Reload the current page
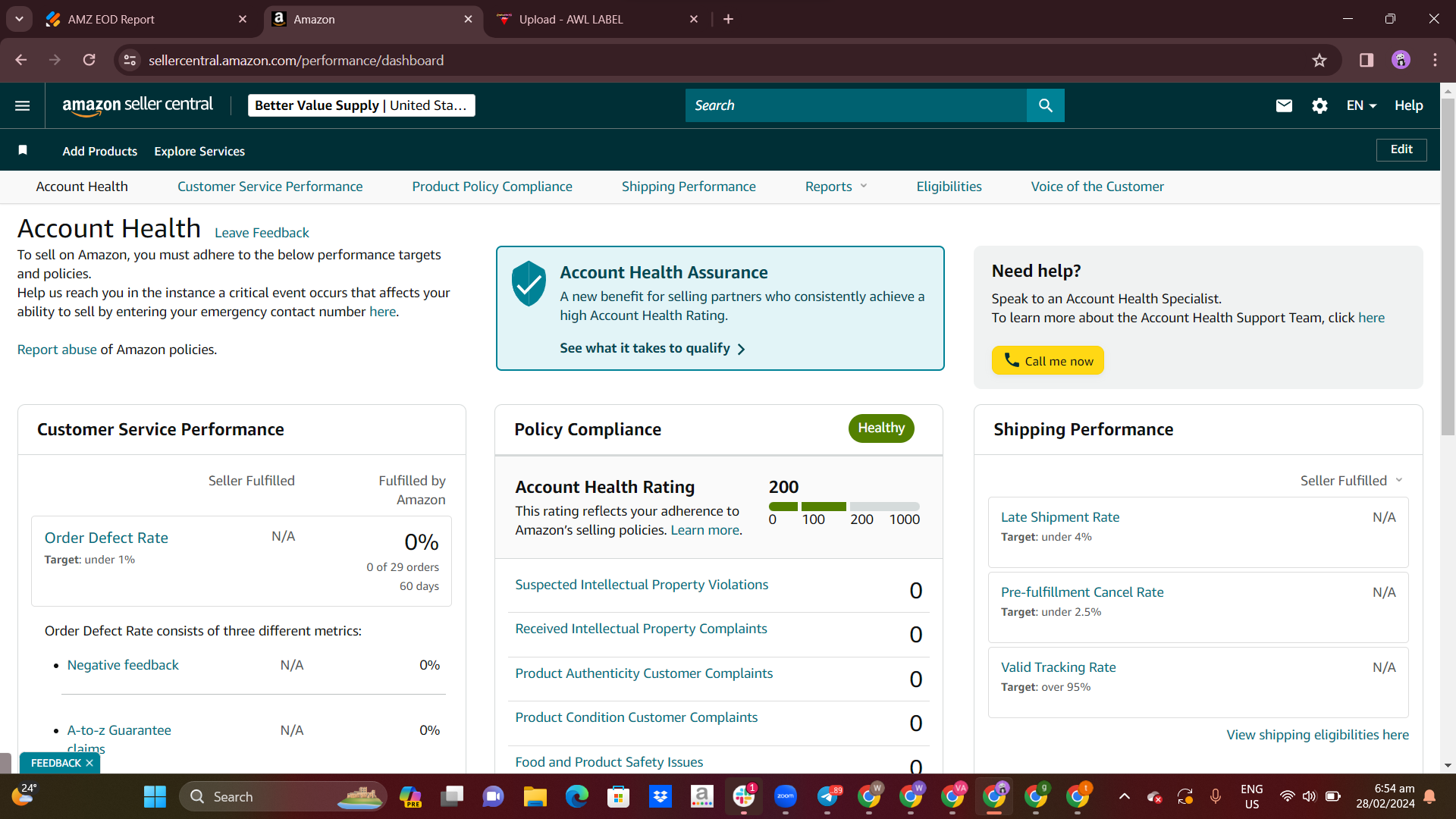 tap(89, 60)
